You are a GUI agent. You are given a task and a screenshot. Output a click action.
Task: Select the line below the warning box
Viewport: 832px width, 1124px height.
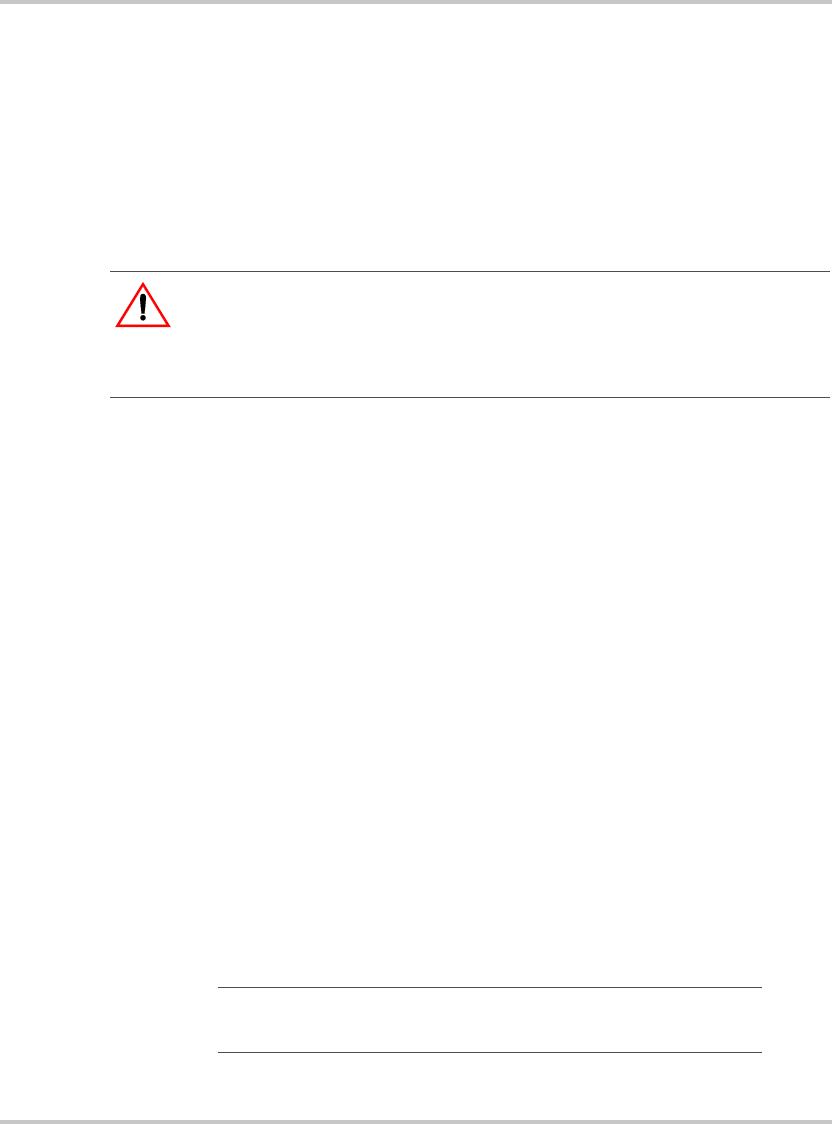(469, 397)
